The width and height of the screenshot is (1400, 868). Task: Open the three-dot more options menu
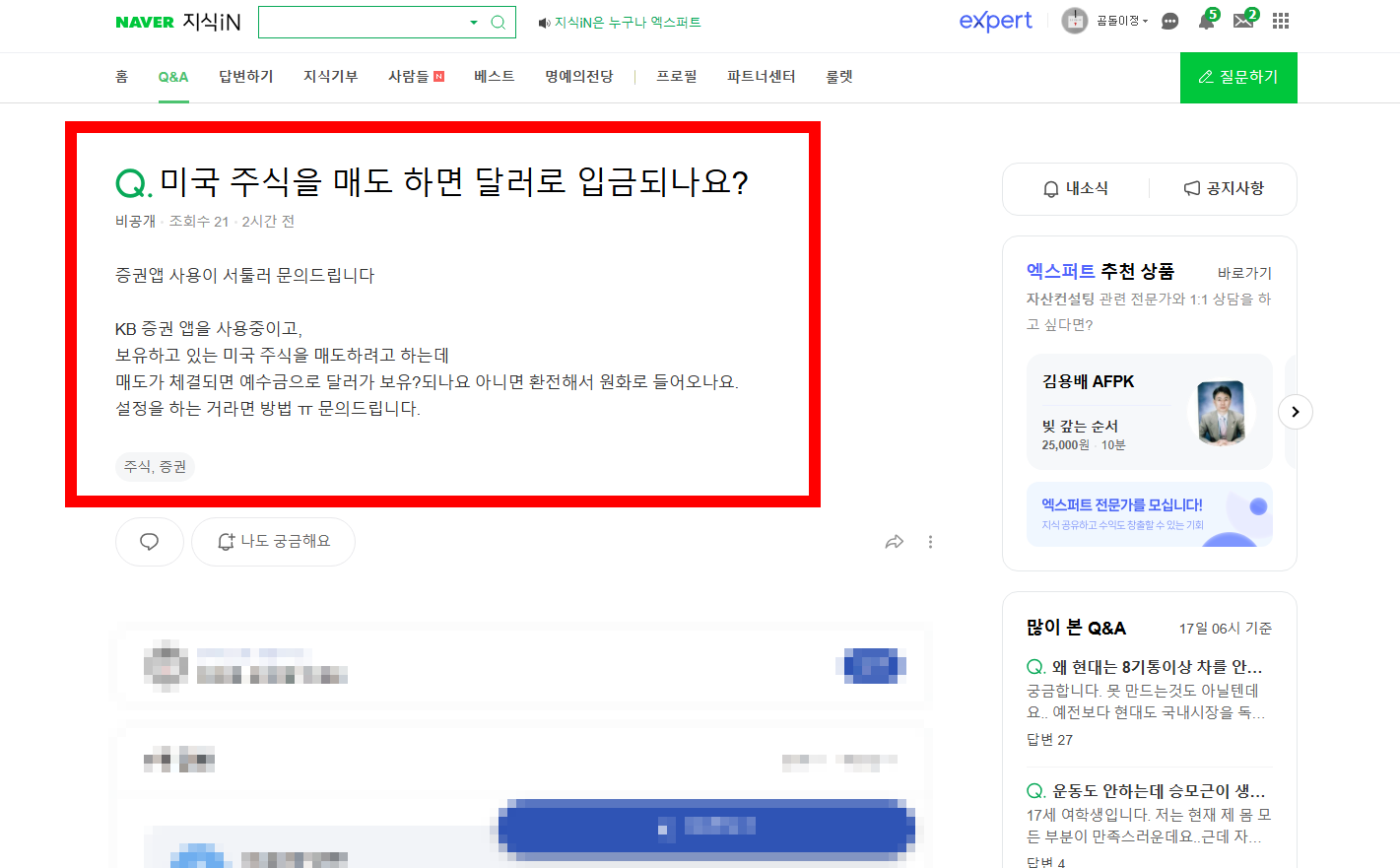coord(930,542)
